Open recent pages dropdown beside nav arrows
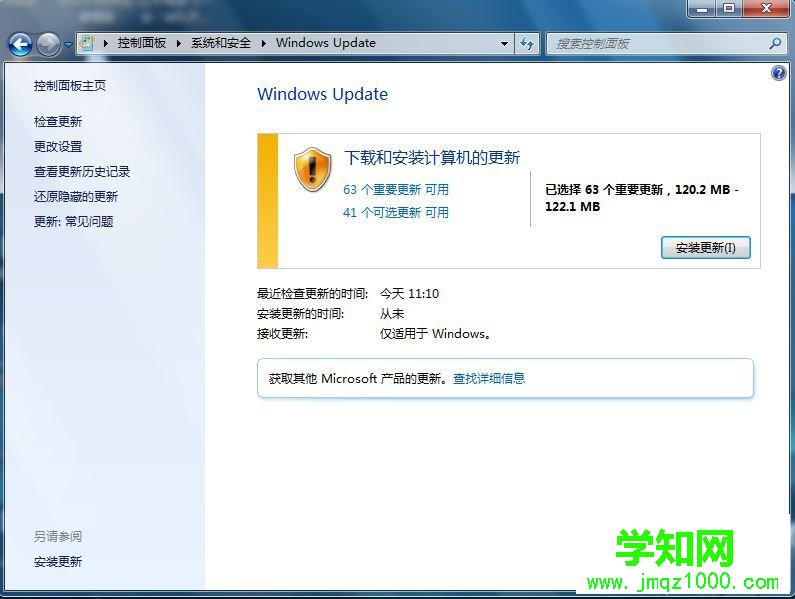The image size is (795, 599). pos(68,45)
